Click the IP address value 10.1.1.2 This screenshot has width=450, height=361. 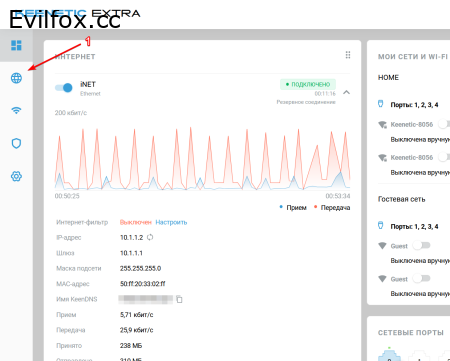(131, 238)
